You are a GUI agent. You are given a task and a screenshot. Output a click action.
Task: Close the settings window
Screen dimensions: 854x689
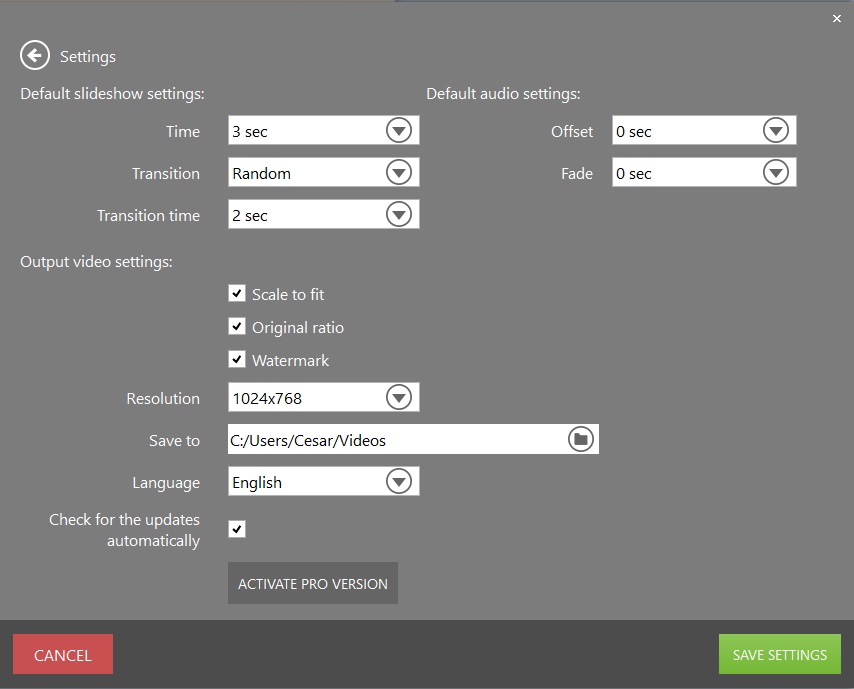coord(837,18)
